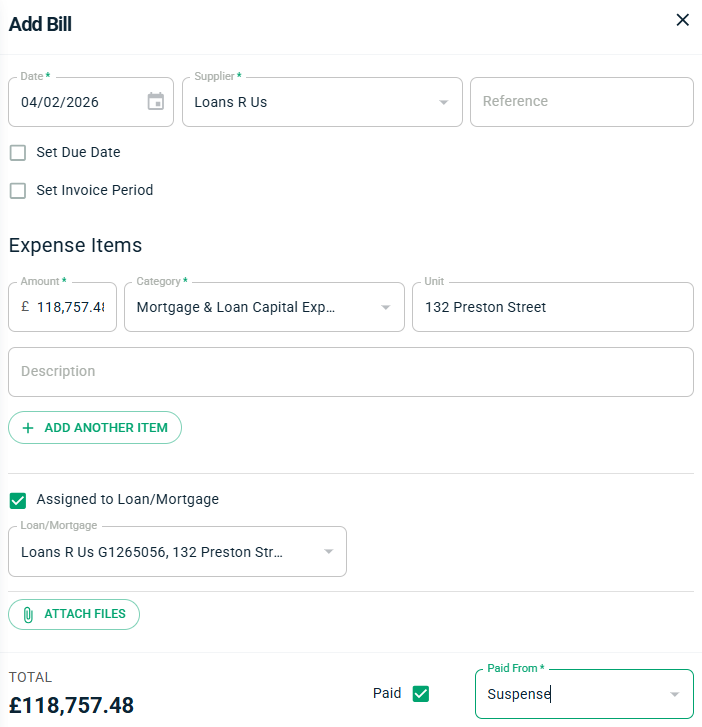Viewport: 702px width, 727px height.
Task: Click the plus icon to add item
Action: (x=28, y=427)
